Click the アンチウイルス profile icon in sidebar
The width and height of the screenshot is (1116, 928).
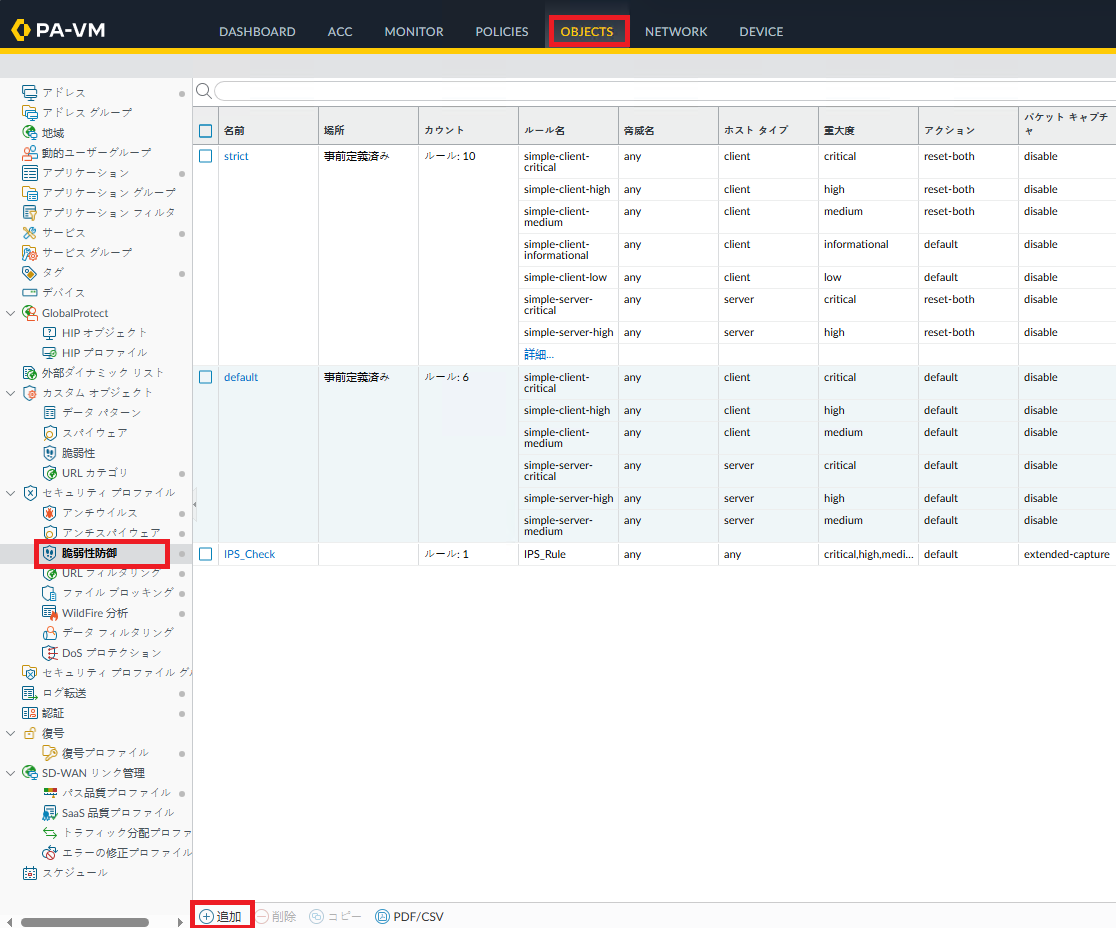[x=50, y=513]
